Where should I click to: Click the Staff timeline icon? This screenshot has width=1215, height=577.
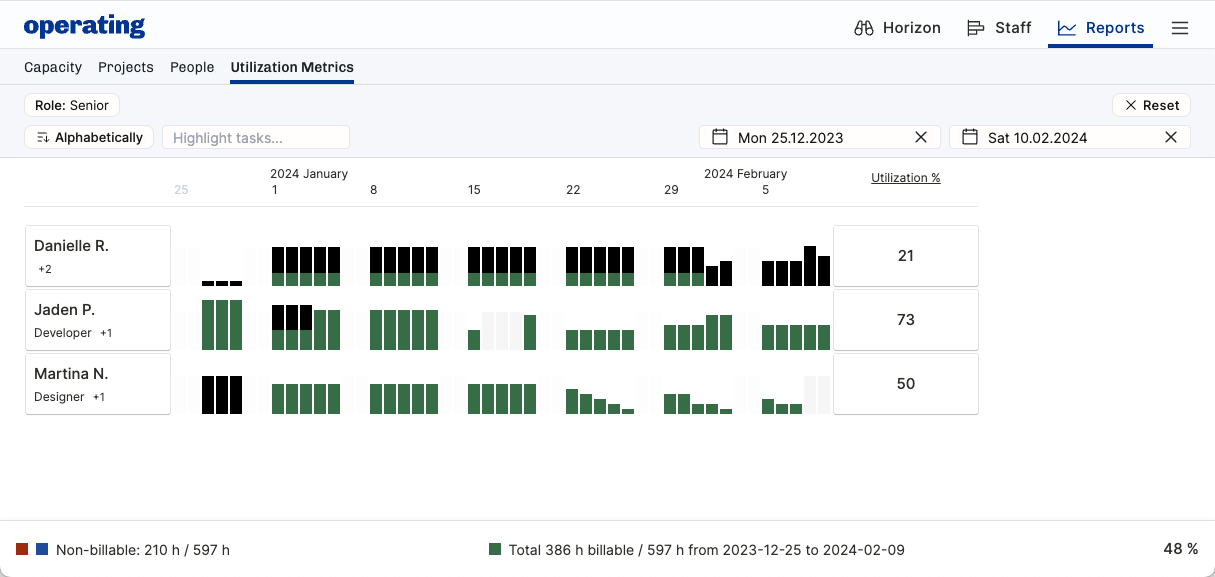click(976, 28)
